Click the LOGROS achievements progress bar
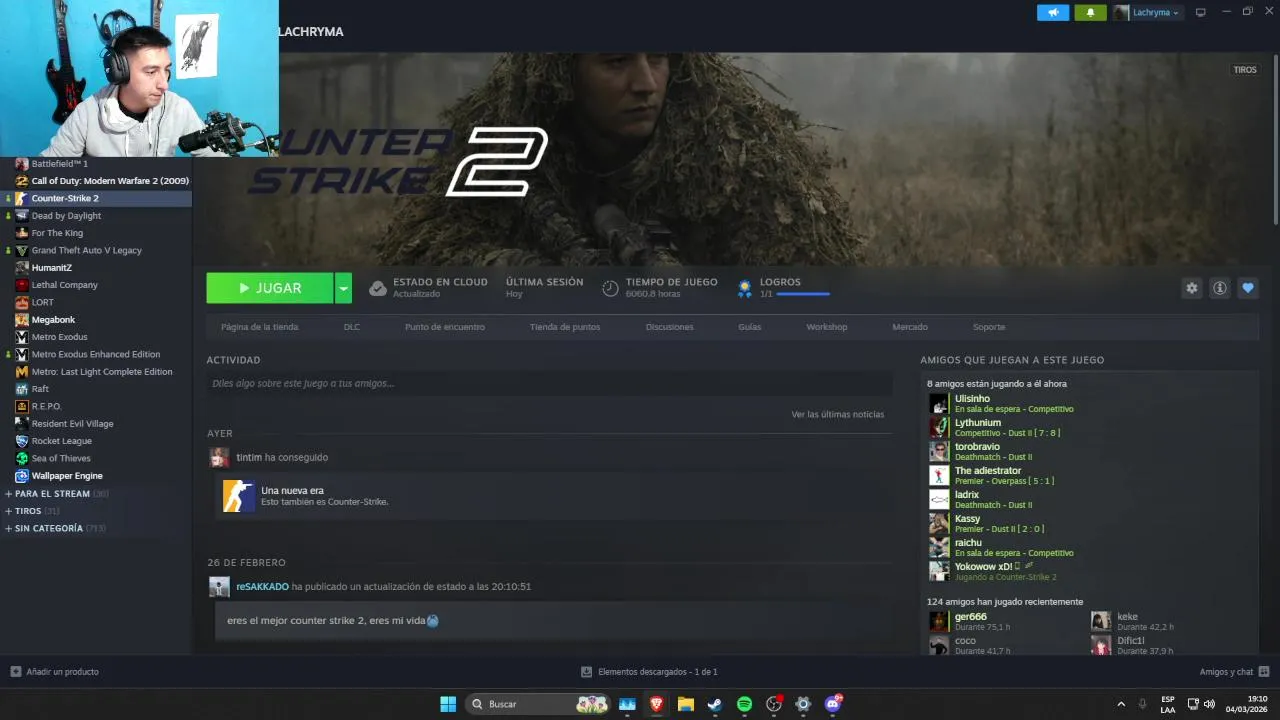 (x=803, y=294)
